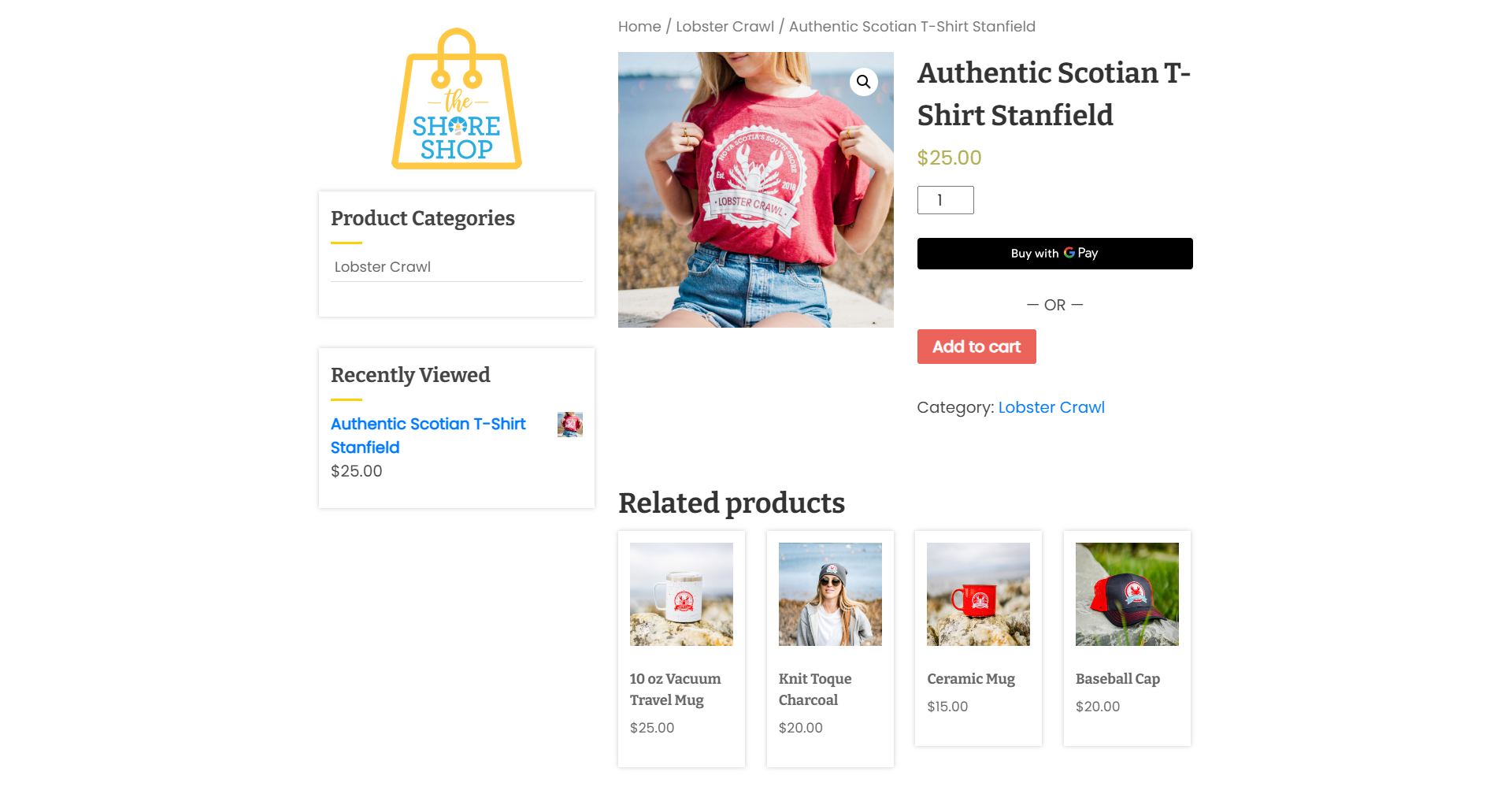Image resolution: width=1512 pixels, height=794 pixels.
Task: Open The Shore Shop logo
Action: [x=457, y=98]
